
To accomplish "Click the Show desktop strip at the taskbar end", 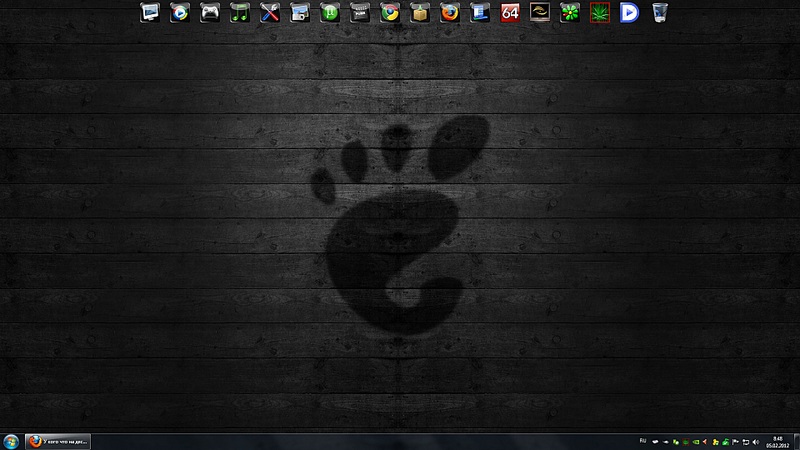I will click(x=796, y=442).
